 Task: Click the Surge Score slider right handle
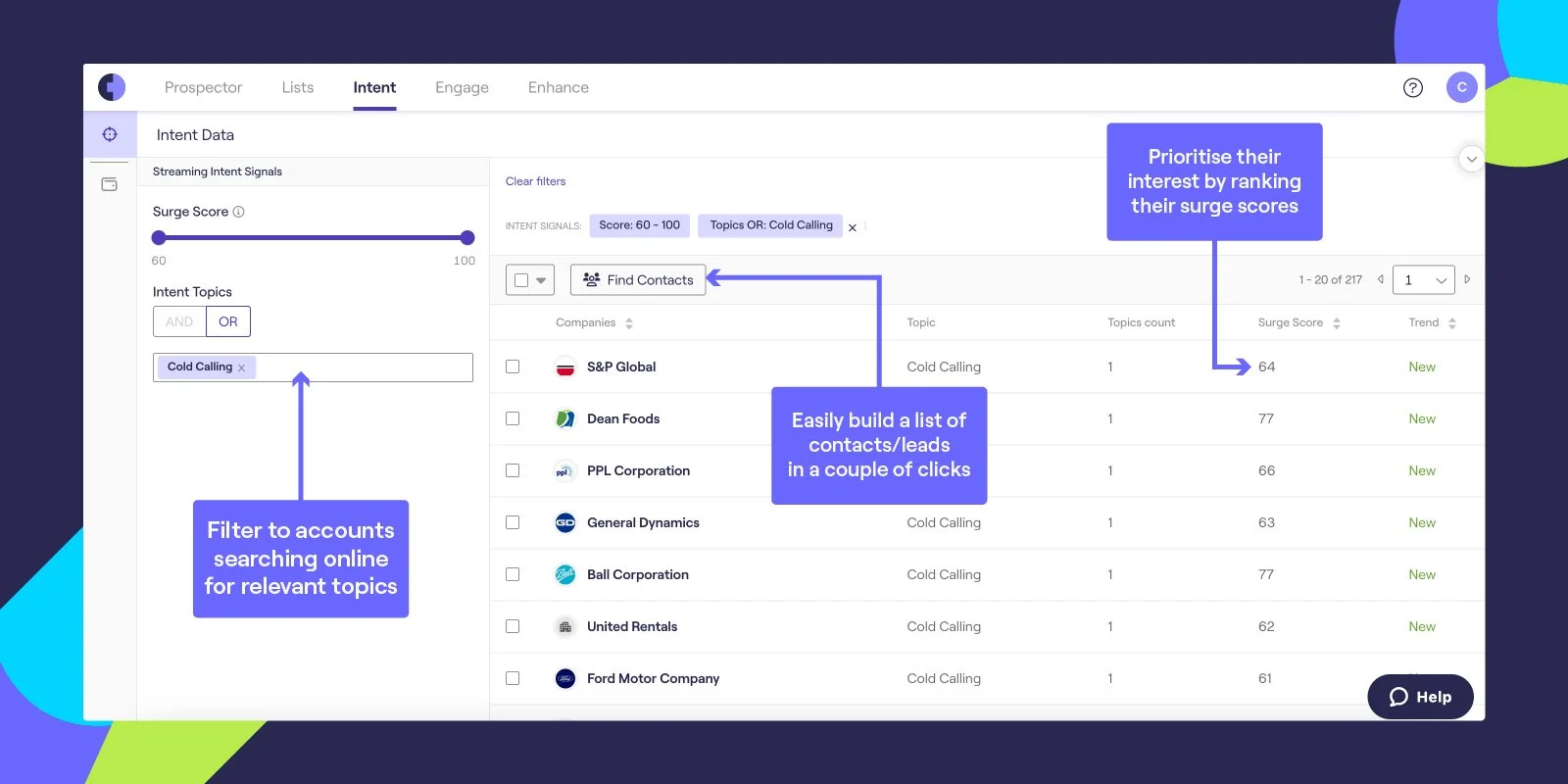(467, 237)
